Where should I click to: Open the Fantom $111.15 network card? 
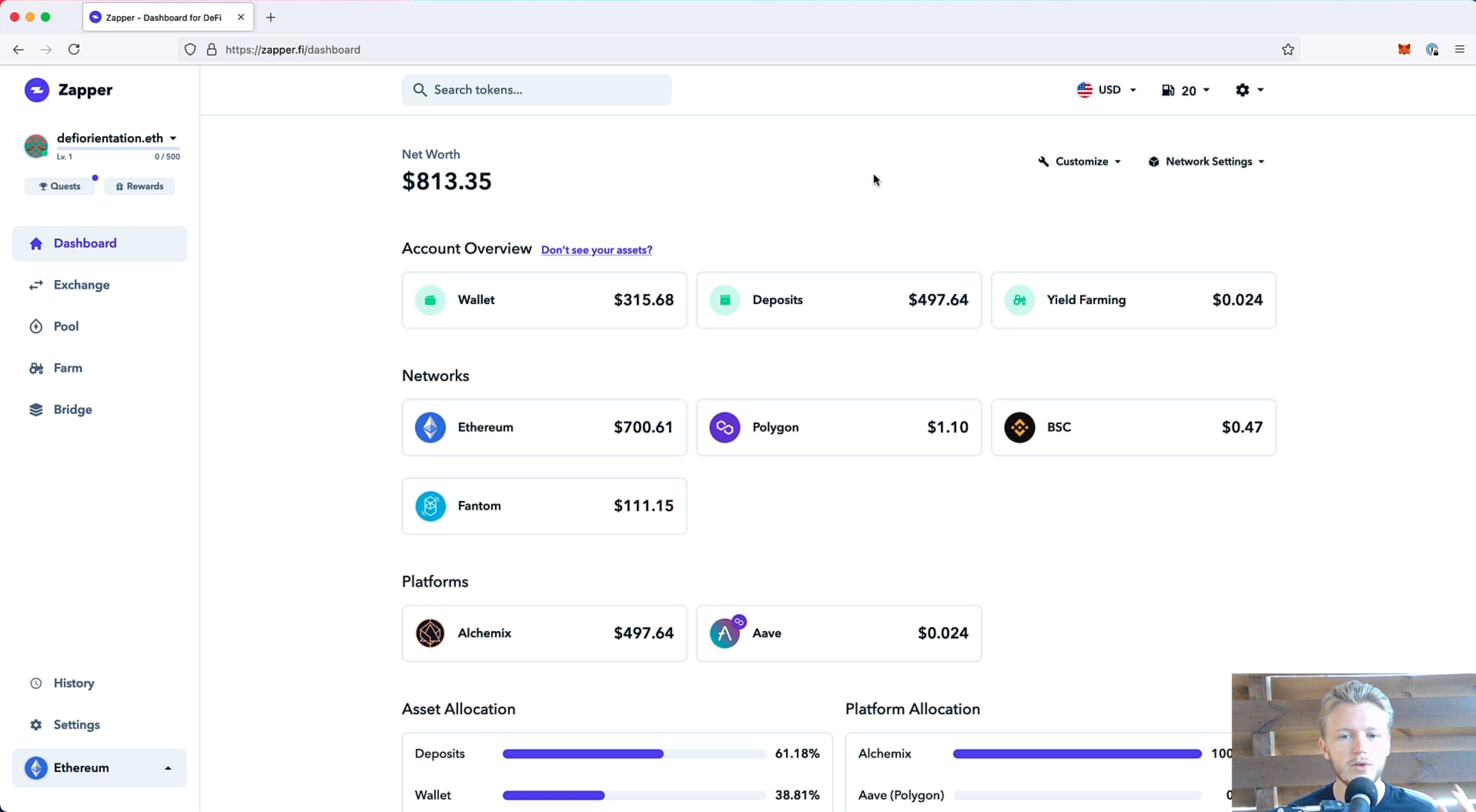pos(544,506)
